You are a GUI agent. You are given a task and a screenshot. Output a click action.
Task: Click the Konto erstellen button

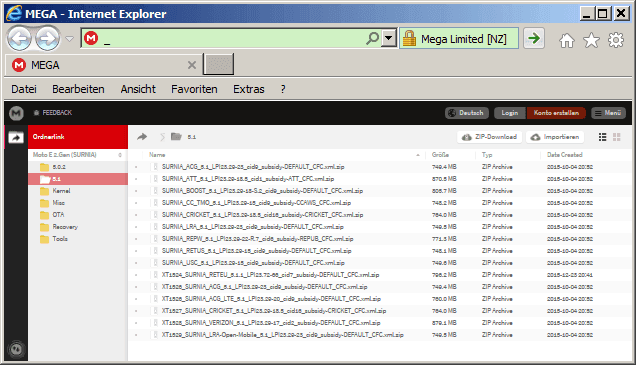pyautogui.click(x=556, y=113)
